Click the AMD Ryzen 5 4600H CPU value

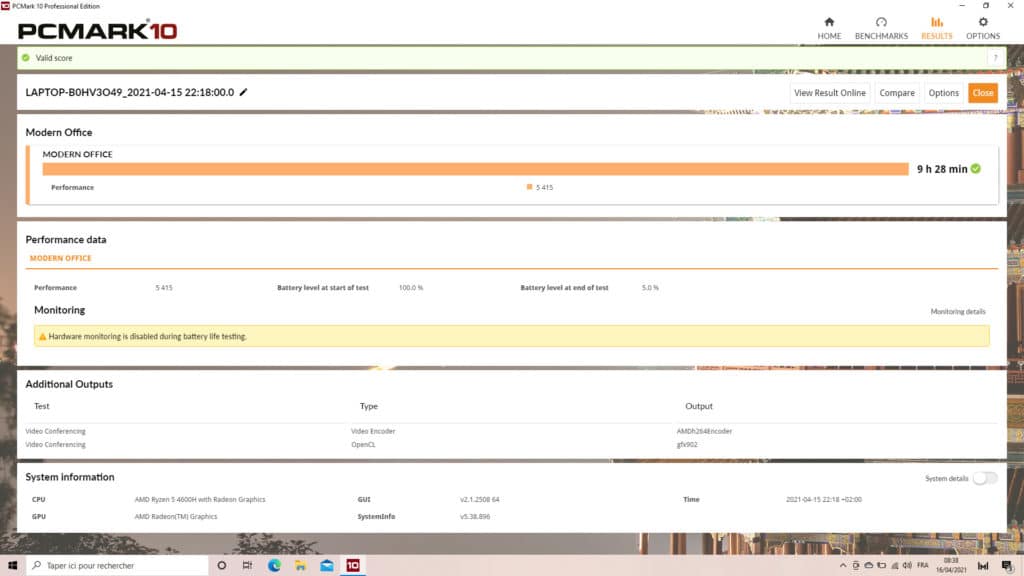(200, 499)
